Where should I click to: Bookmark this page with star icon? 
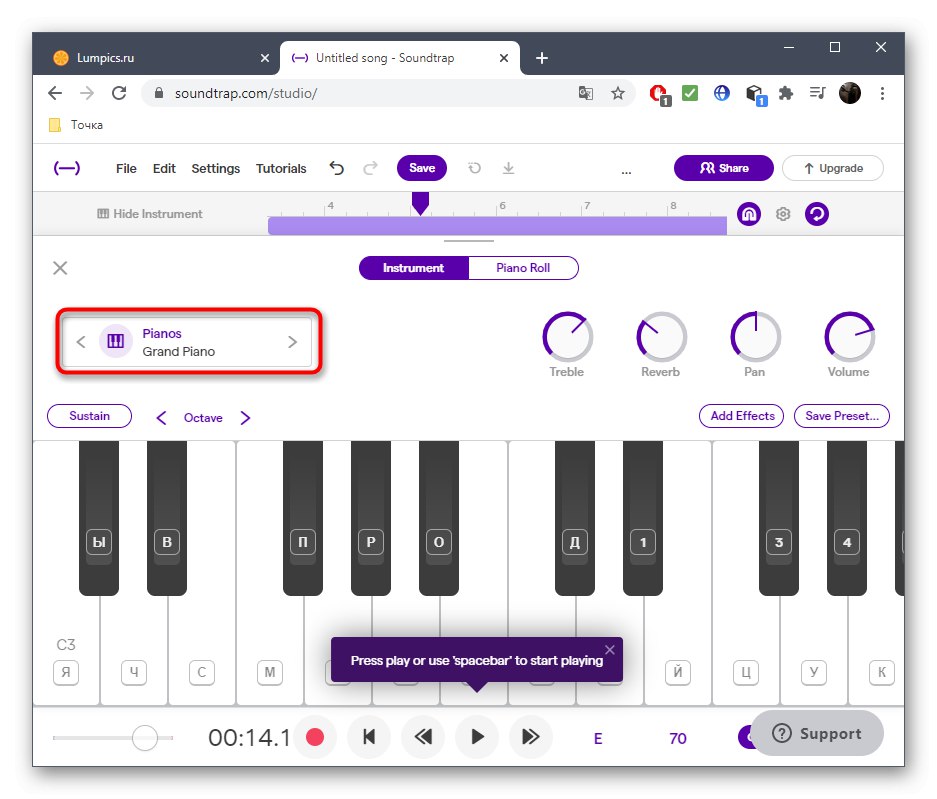tap(618, 93)
